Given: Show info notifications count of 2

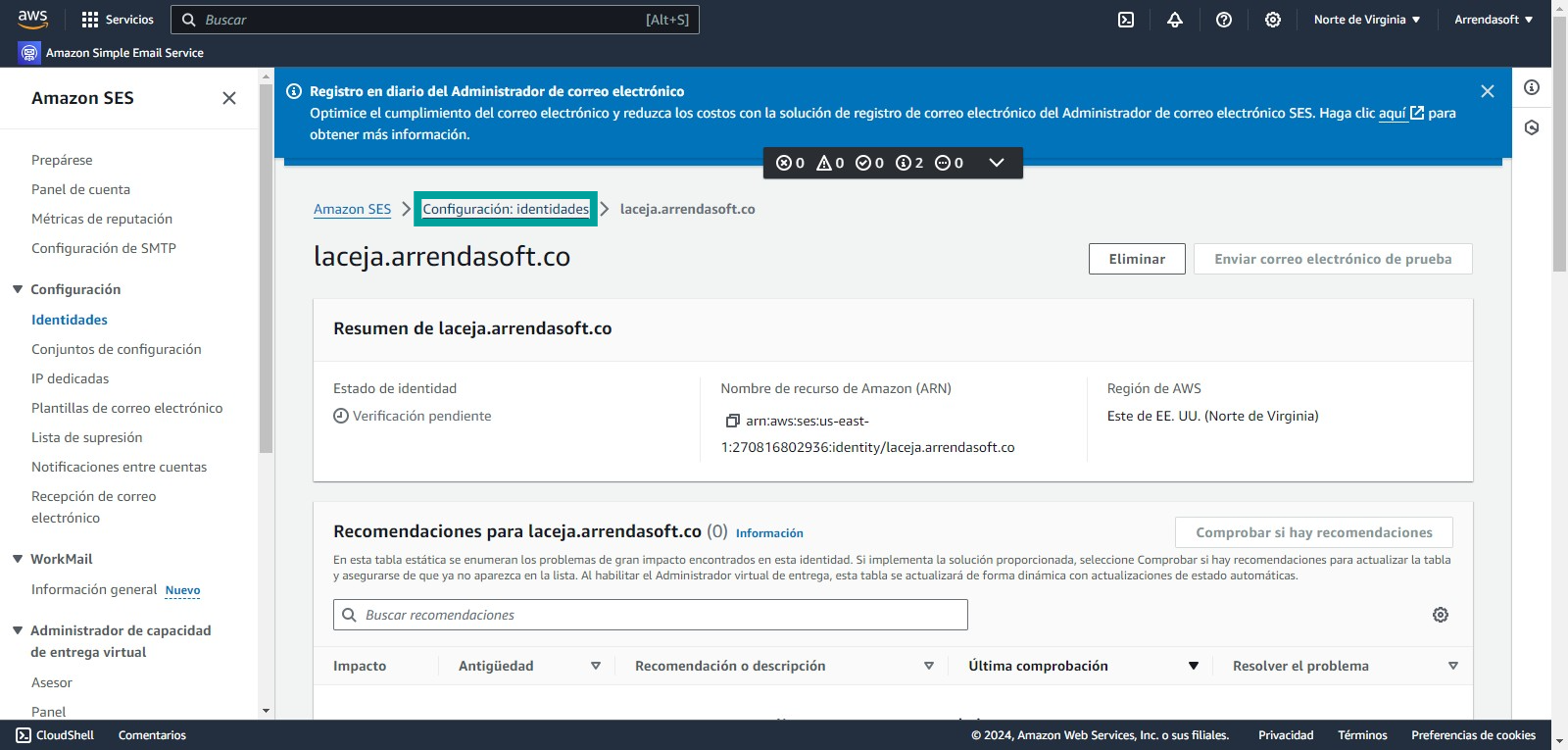Looking at the screenshot, I should [909, 163].
